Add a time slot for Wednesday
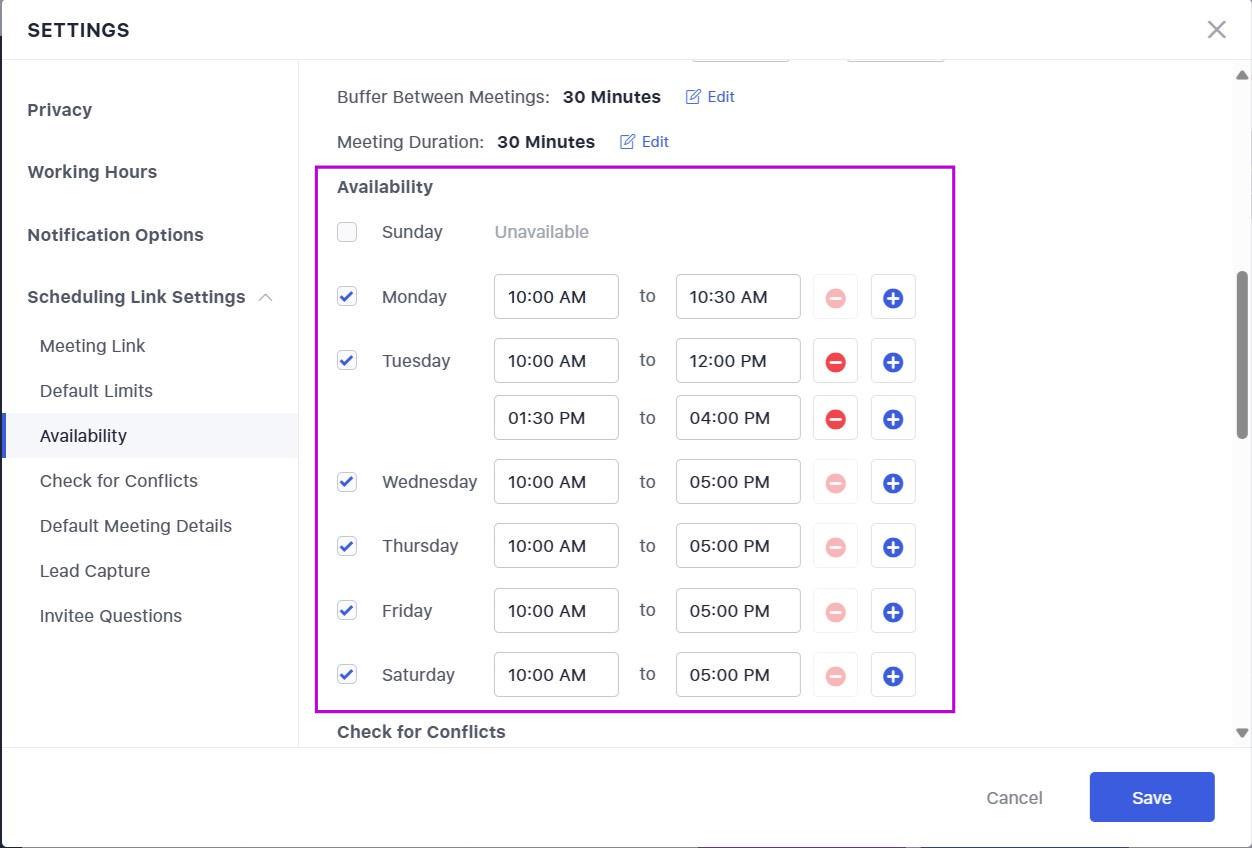 pyautogui.click(x=893, y=483)
